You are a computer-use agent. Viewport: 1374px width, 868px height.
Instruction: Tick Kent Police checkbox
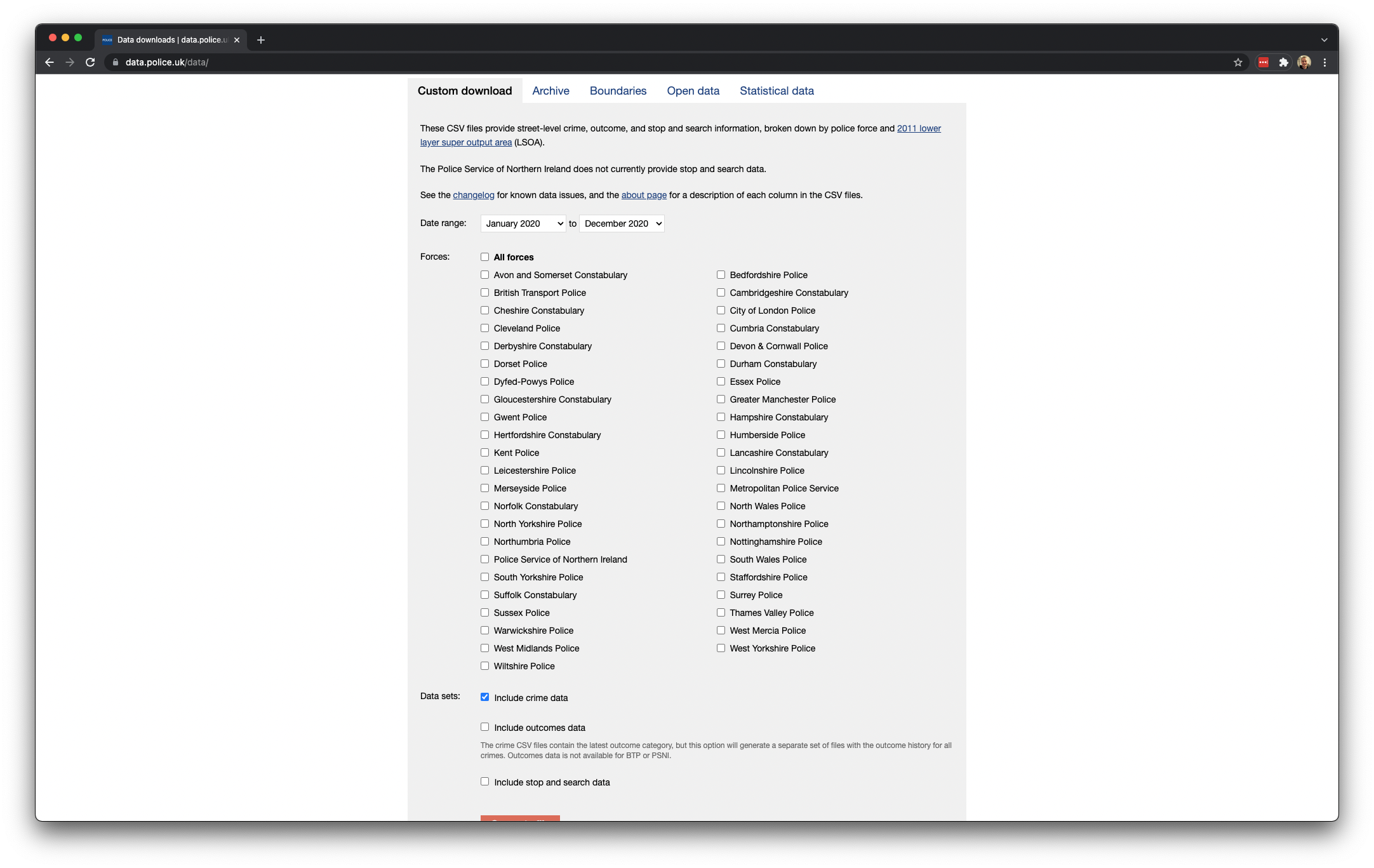point(484,453)
